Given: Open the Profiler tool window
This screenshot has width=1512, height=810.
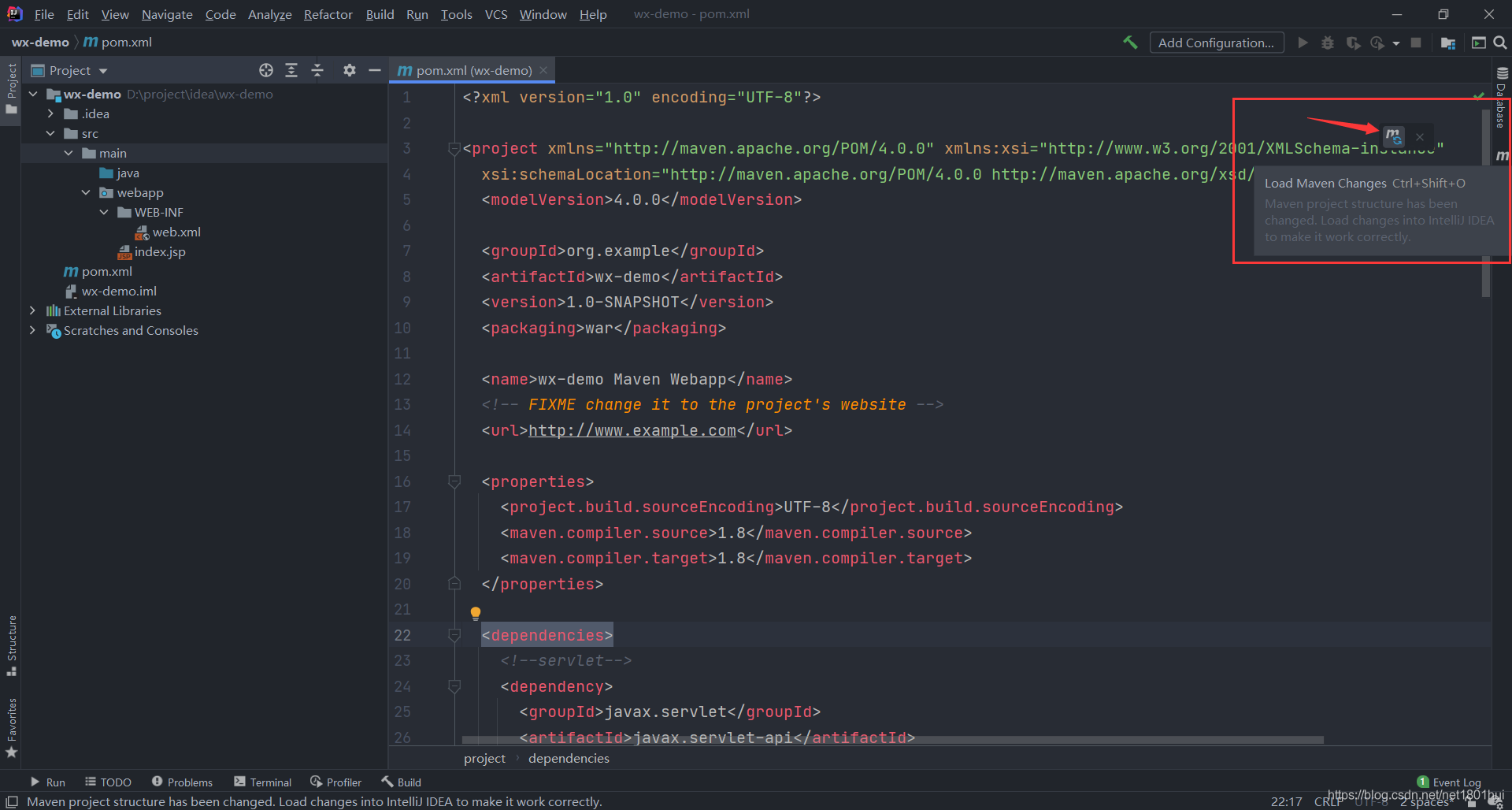Looking at the screenshot, I should coord(335,782).
